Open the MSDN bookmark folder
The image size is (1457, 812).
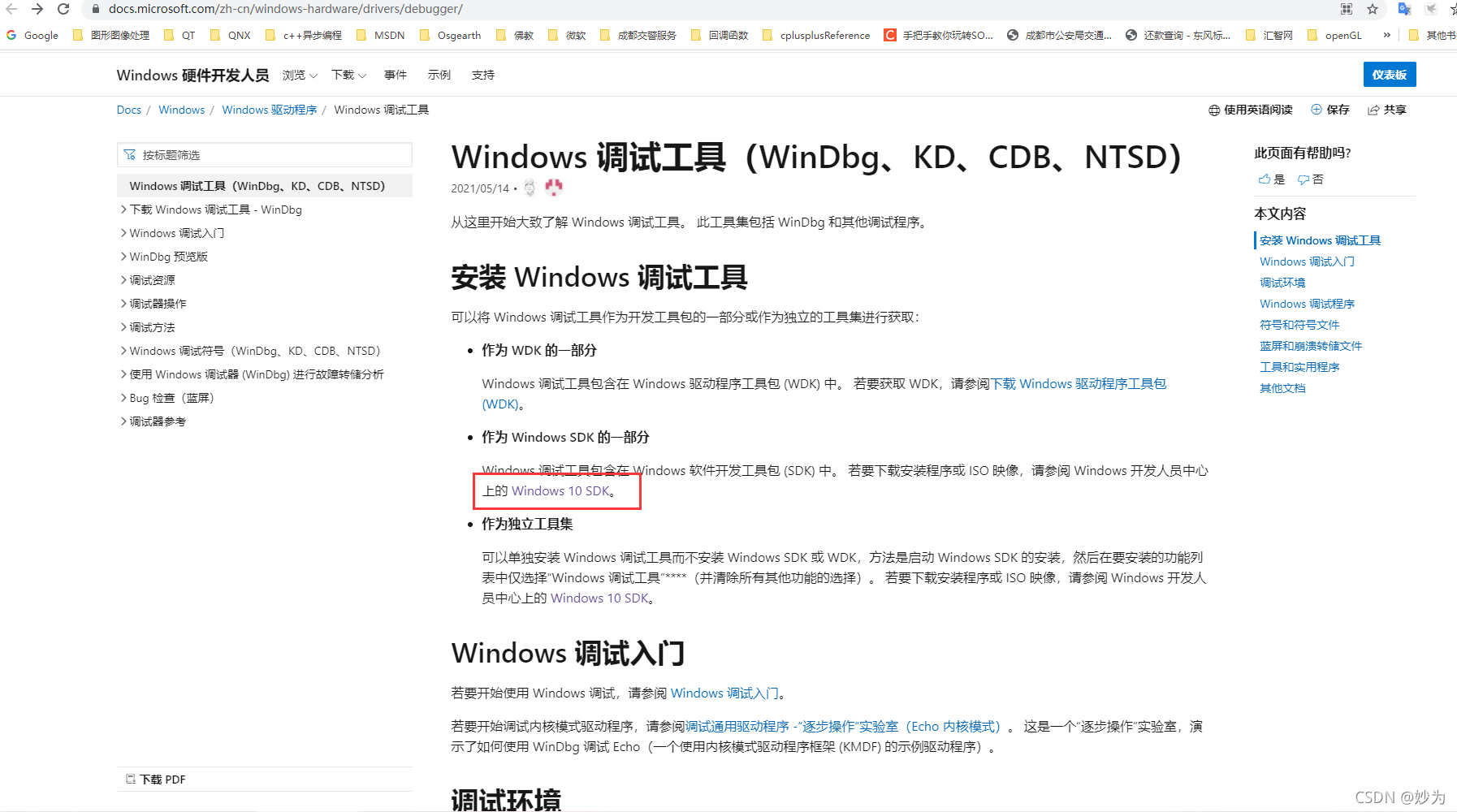380,35
